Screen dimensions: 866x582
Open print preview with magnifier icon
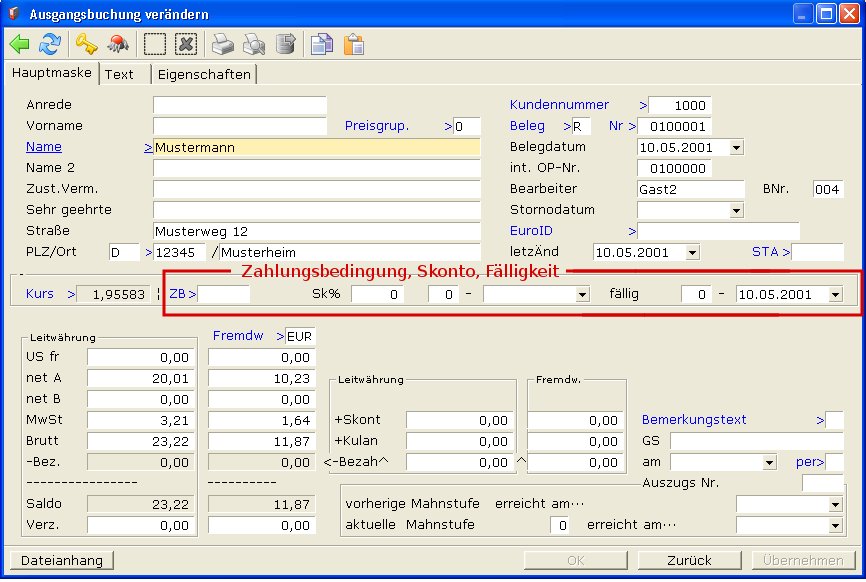[x=254, y=44]
